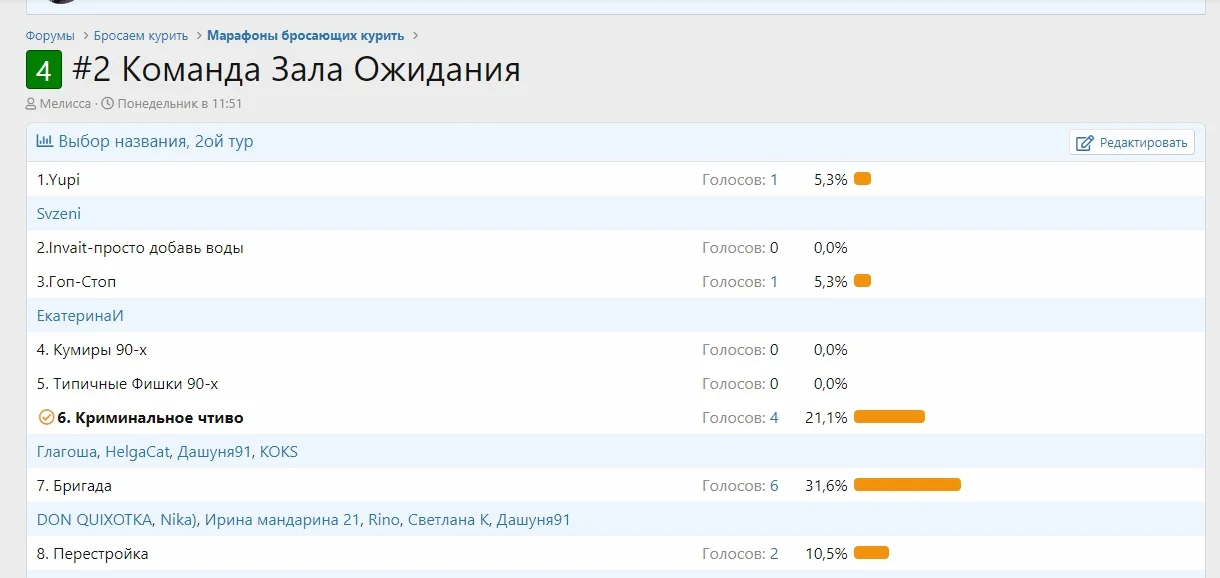
Task: Click the chevron after Марафоны бросающих курить
Action: click(415, 36)
